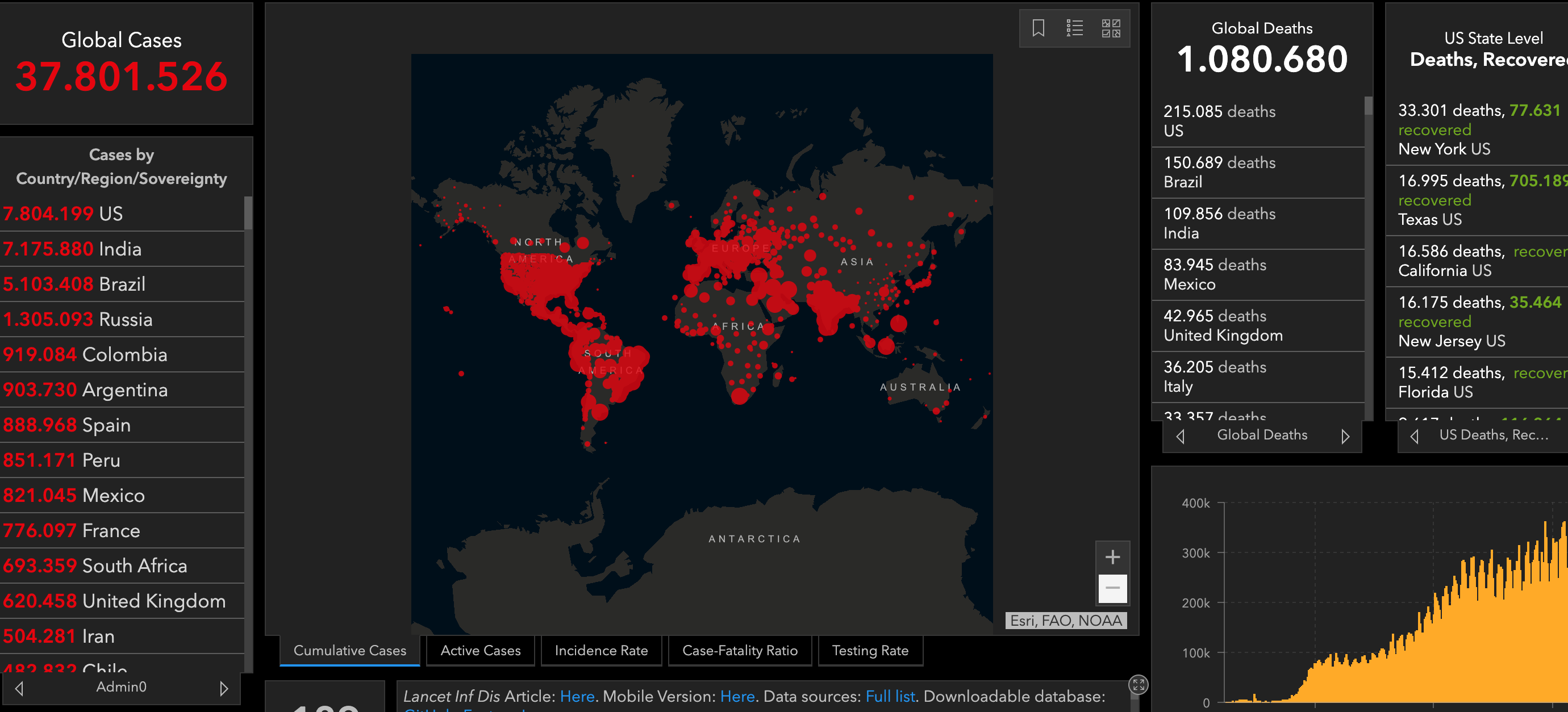
Task: Click scrollbar of cases by country list
Action: point(248,213)
